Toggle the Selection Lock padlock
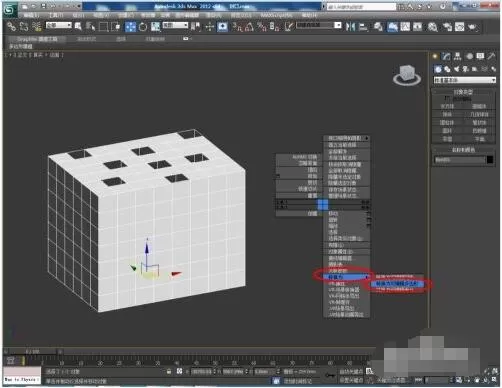502x388 pixels. pos(169,371)
